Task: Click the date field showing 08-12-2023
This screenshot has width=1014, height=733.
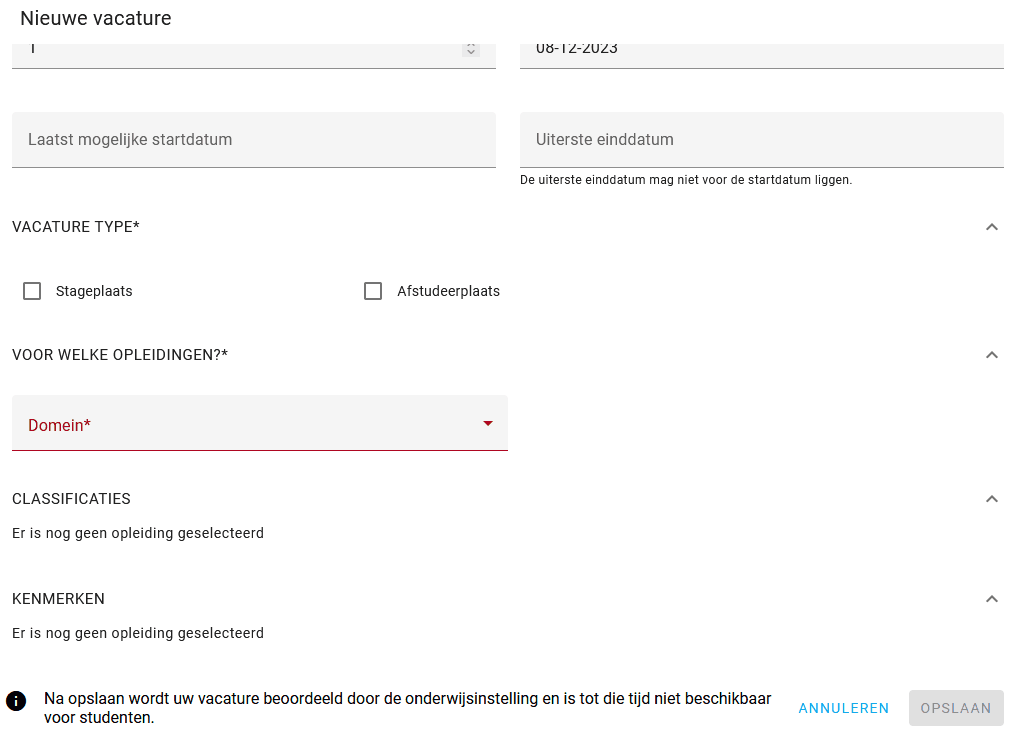Action: 762,55
